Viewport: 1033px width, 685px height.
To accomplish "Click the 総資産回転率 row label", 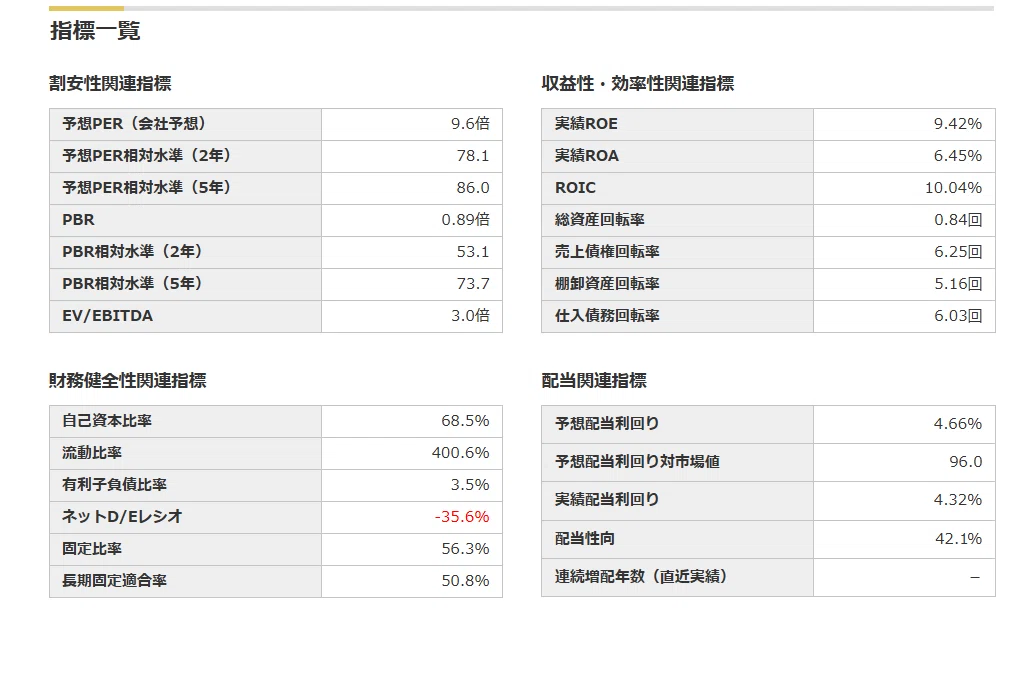I will point(600,220).
